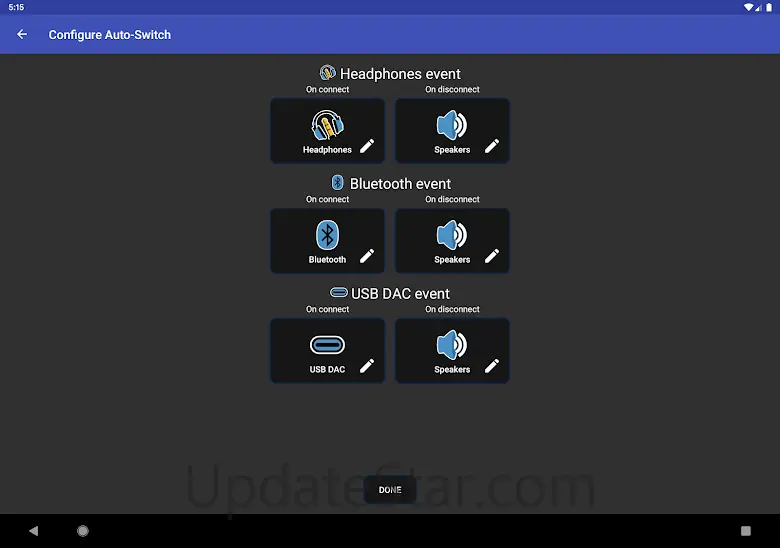This screenshot has height=548, width=780.
Task: Click 'Speakers' label in USB DAC disconnect card
Action: point(452,369)
